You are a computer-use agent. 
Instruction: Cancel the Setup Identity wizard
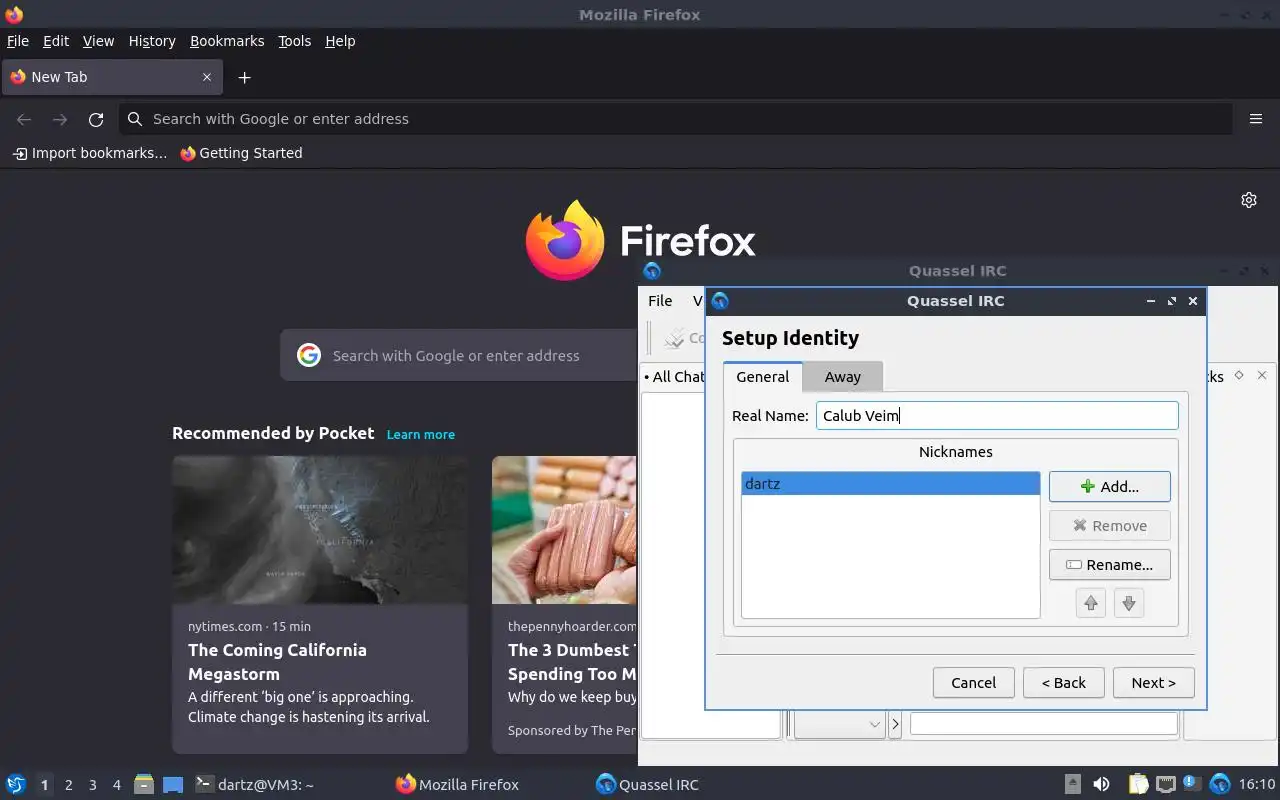tap(973, 683)
